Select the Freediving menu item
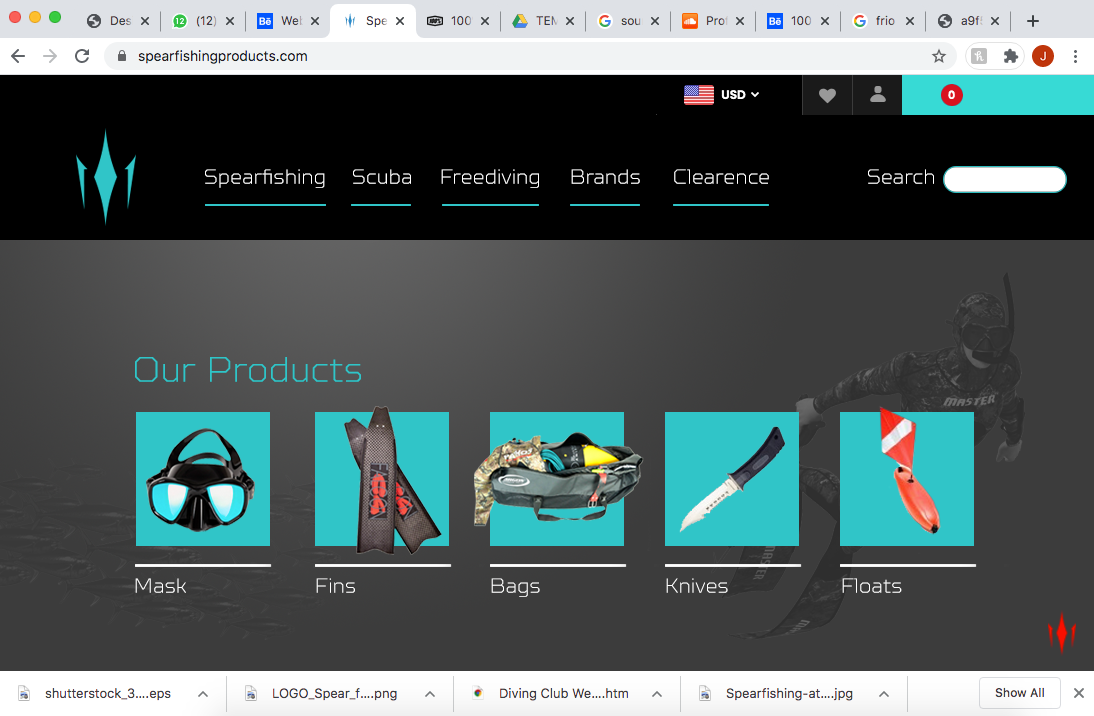 pyautogui.click(x=490, y=177)
